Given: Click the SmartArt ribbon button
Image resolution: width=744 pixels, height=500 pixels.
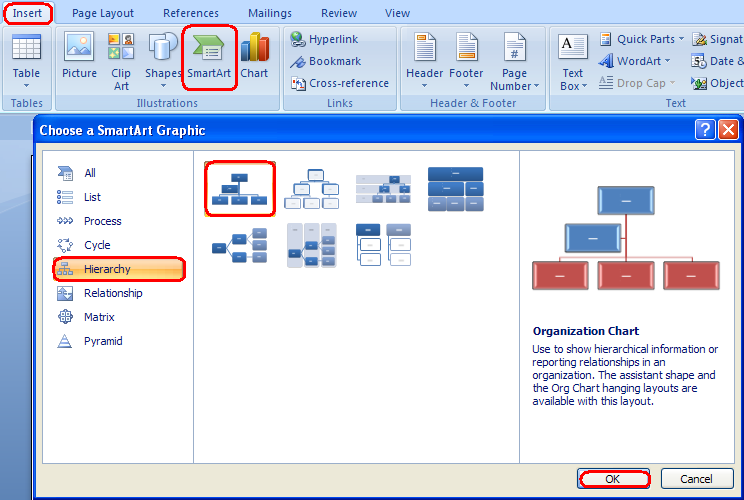Looking at the screenshot, I should click(x=209, y=57).
